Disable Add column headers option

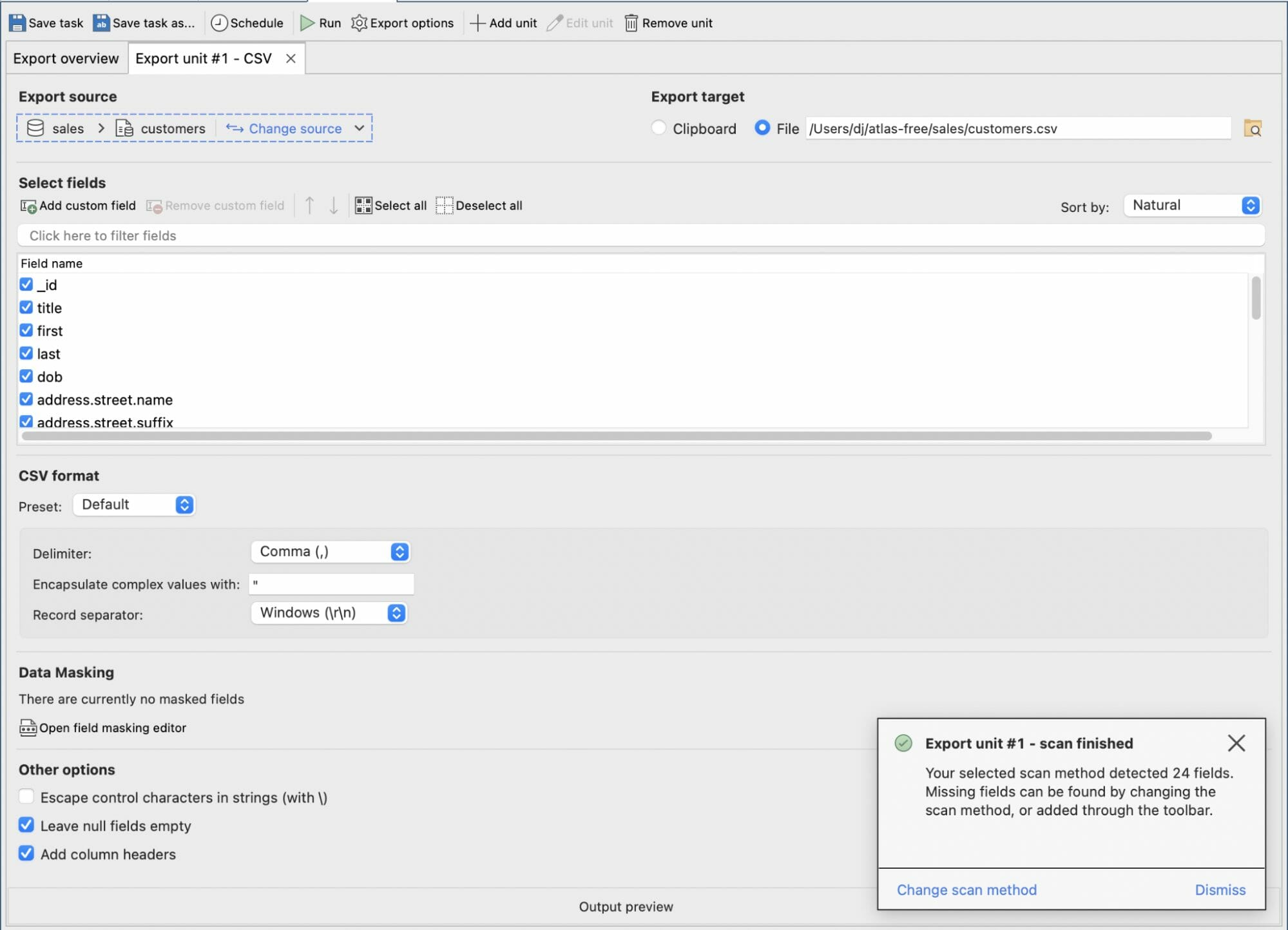(26, 854)
